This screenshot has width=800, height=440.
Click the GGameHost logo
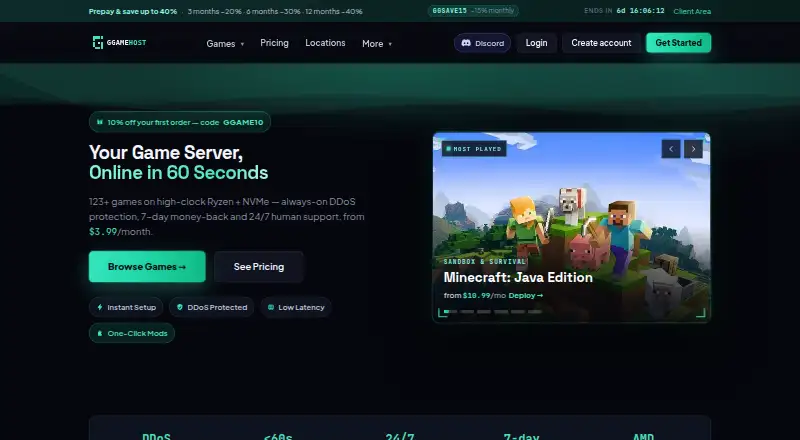tap(119, 43)
